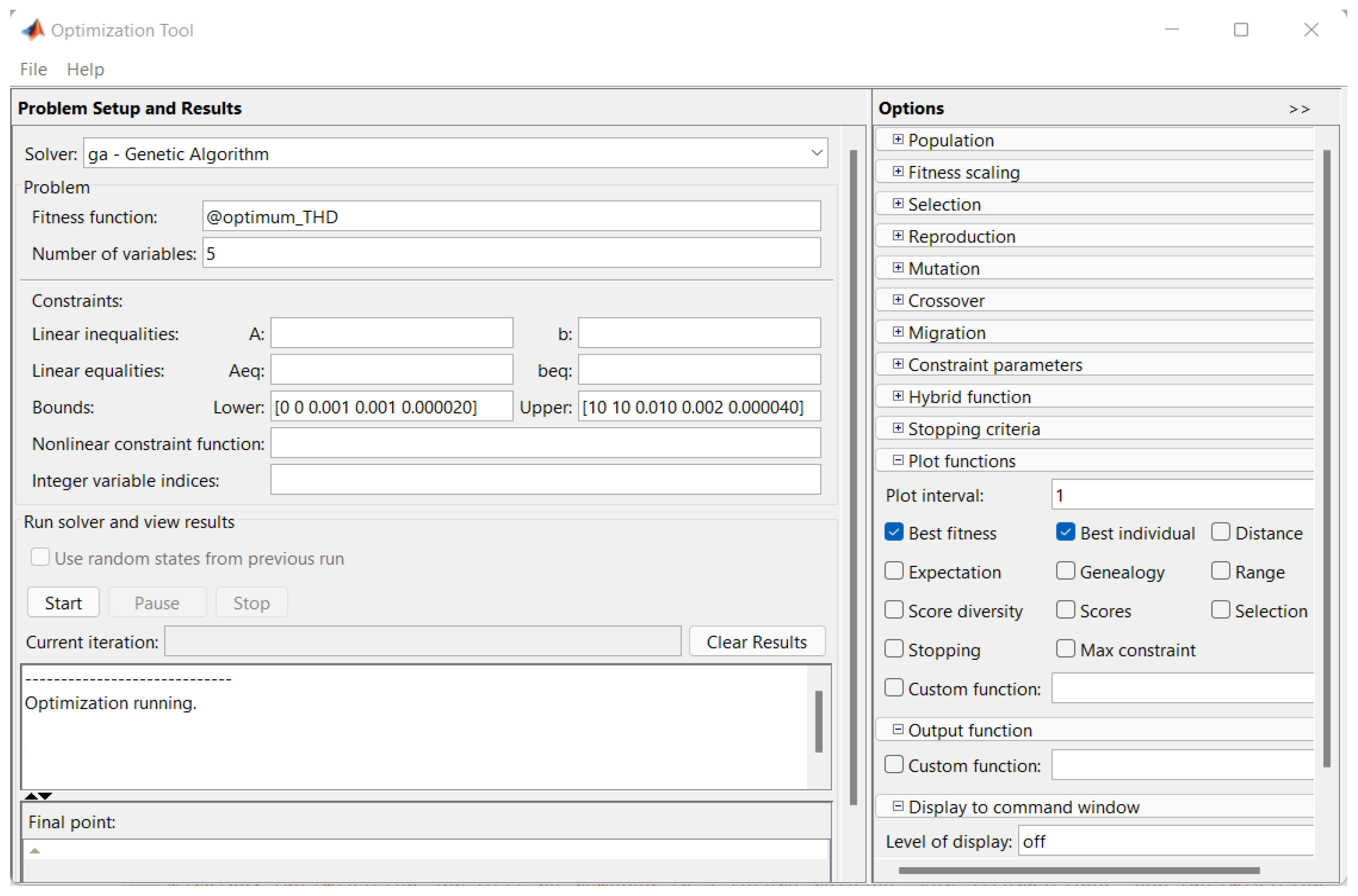The width and height of the screenshot is (1358, 896).
Task: Expand the Stopping criteria section
Action: [898, 429]
